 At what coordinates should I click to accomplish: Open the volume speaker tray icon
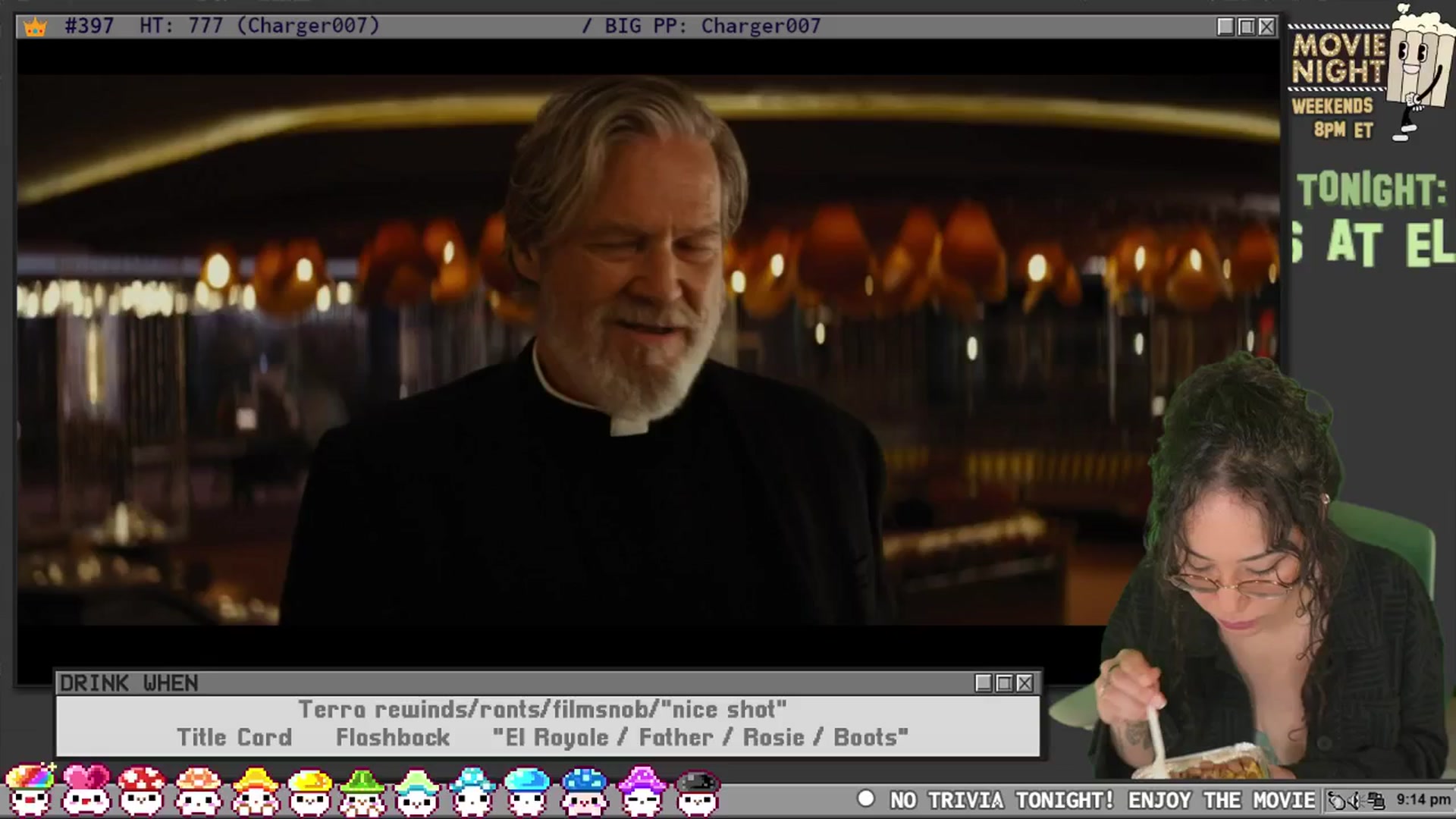(1357, 801)
